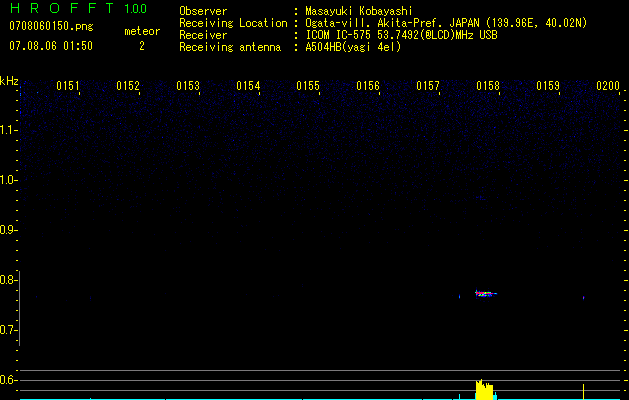
Task: Click the time axis label 0151
Action: pyautogui.click(x=68, y=86)
